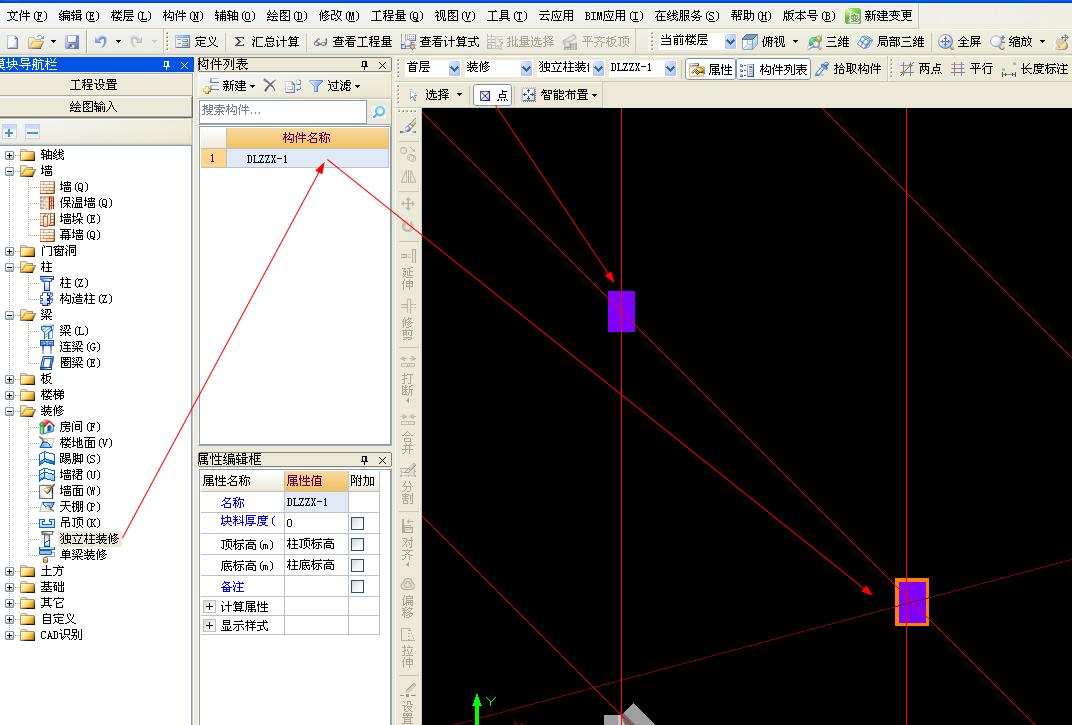Expand the 土方 tree folder
Image resolution: width=1072 pixels, height=725 pixels.
point(10,571)
